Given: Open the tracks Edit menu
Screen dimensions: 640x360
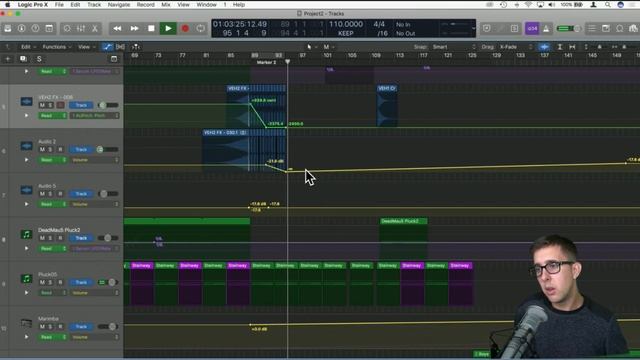Looking at the screenshot, I should 28,47.
